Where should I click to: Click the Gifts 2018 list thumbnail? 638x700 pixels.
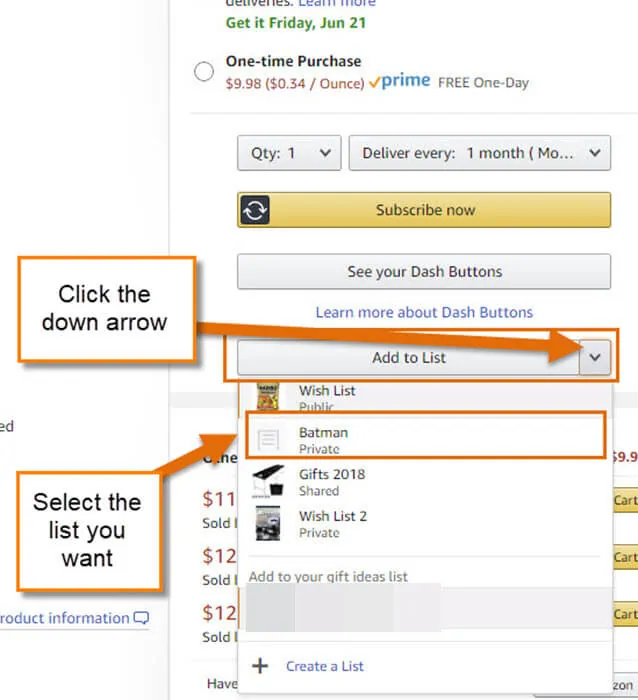[268, 481]
